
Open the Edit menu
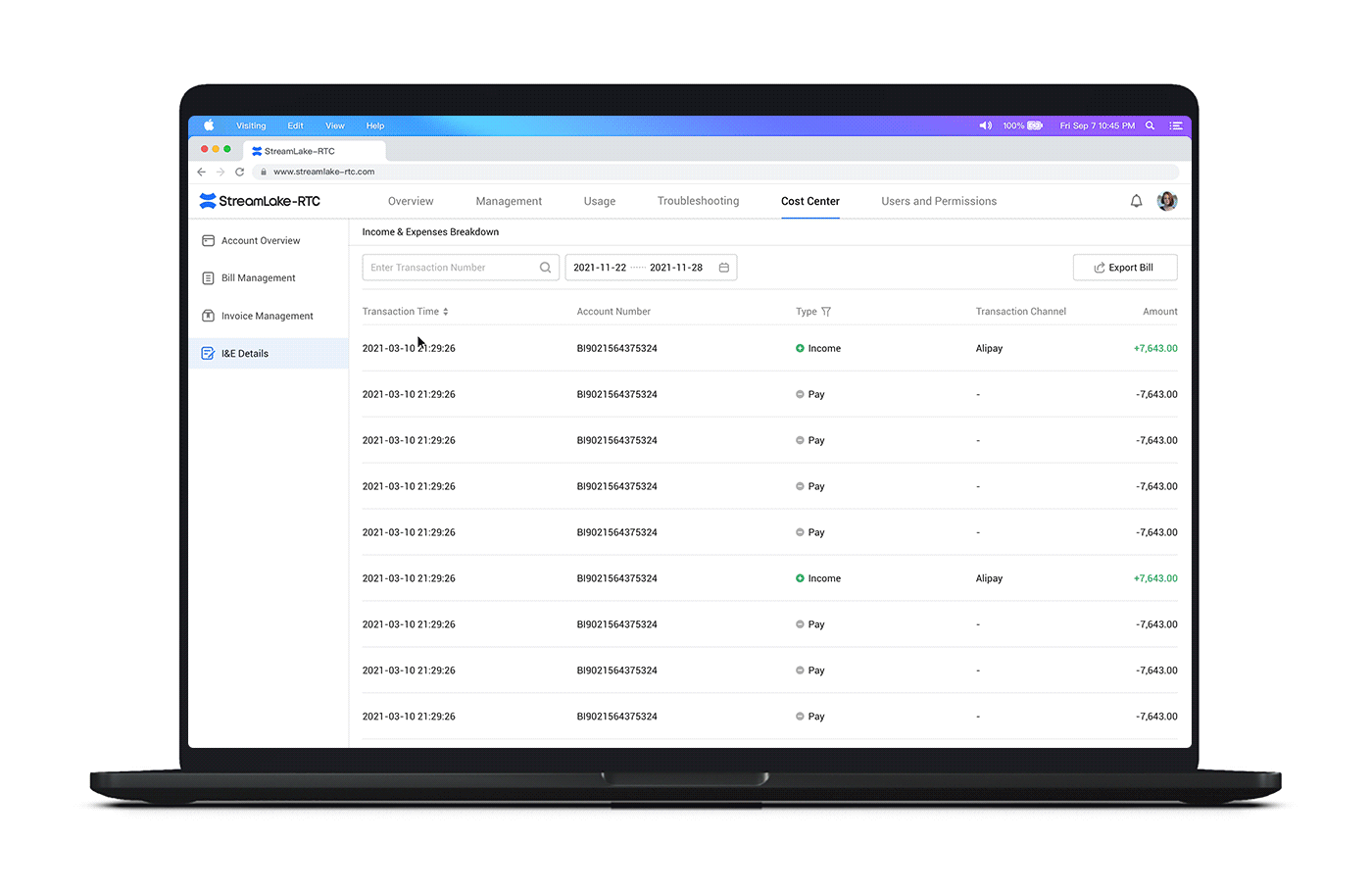coord(295,125)
